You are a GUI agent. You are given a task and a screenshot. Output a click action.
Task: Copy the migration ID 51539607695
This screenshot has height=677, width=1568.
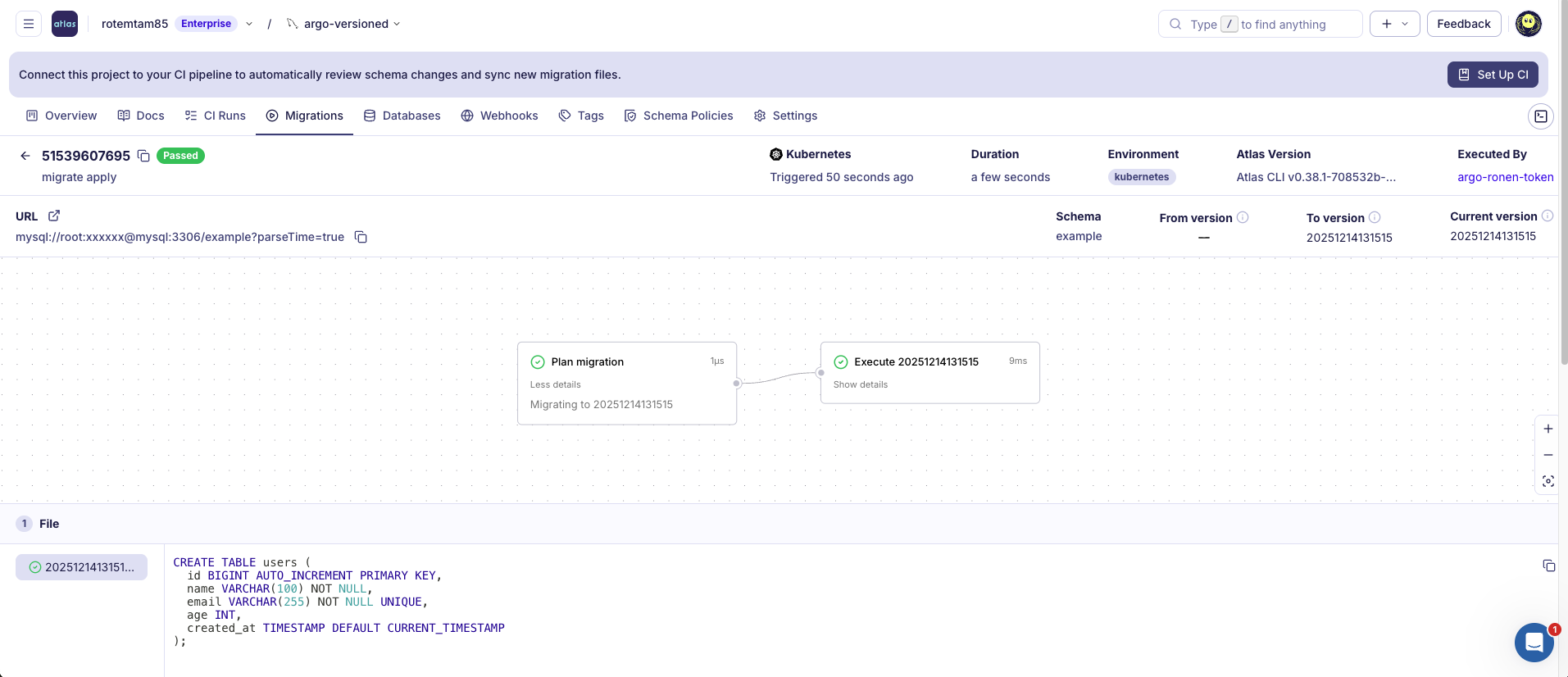143,156
